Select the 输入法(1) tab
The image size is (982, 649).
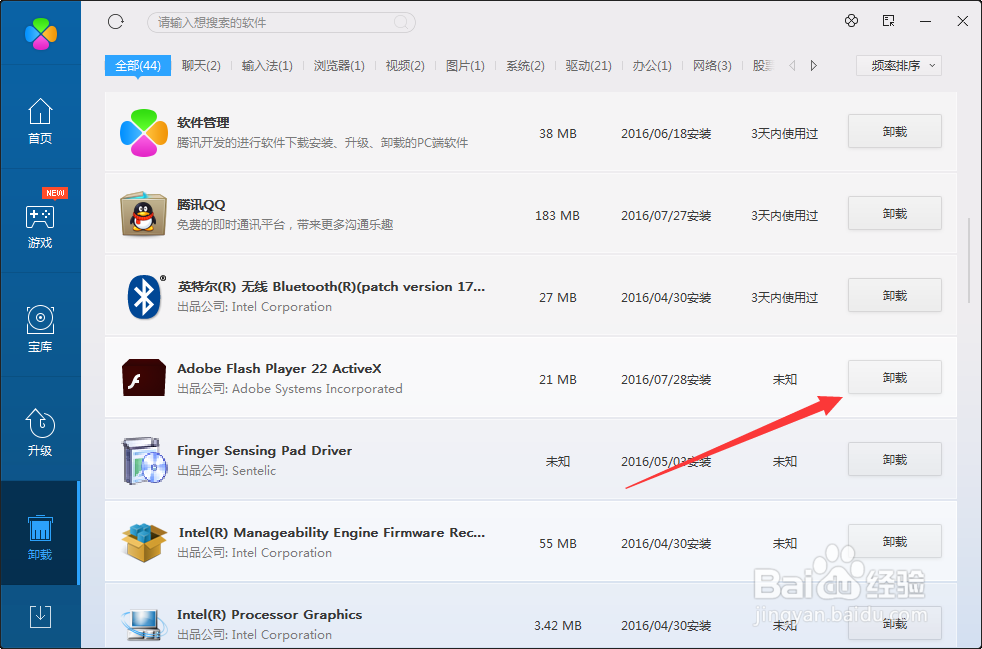click(x=267, y=65)
